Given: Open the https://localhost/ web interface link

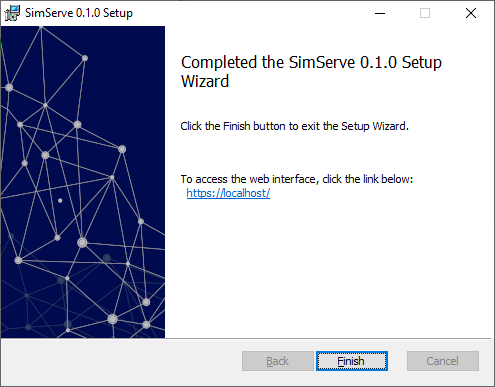Looking at the screenshot, I should (228, 193).
